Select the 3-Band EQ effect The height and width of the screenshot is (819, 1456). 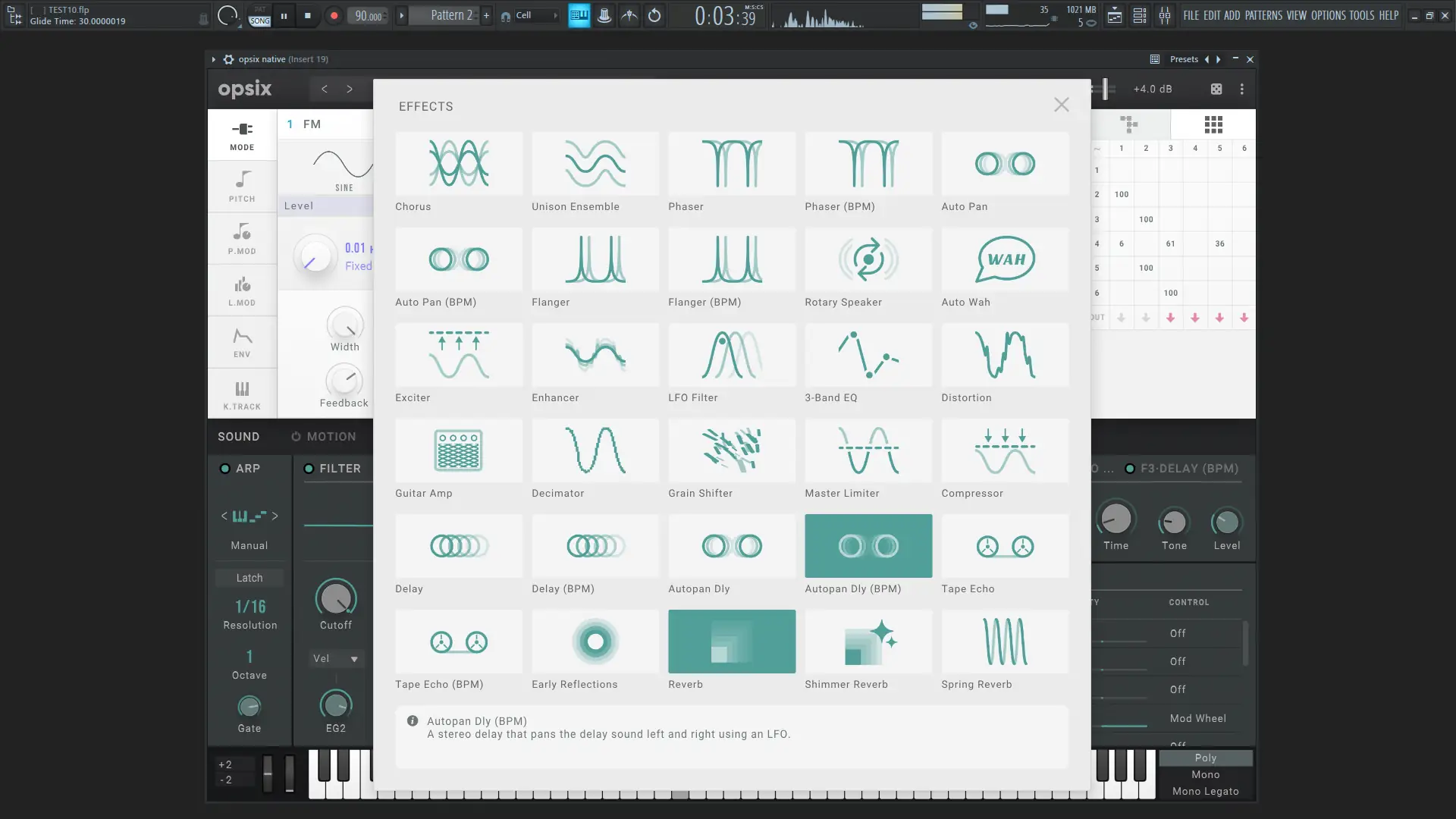(868, 355)
